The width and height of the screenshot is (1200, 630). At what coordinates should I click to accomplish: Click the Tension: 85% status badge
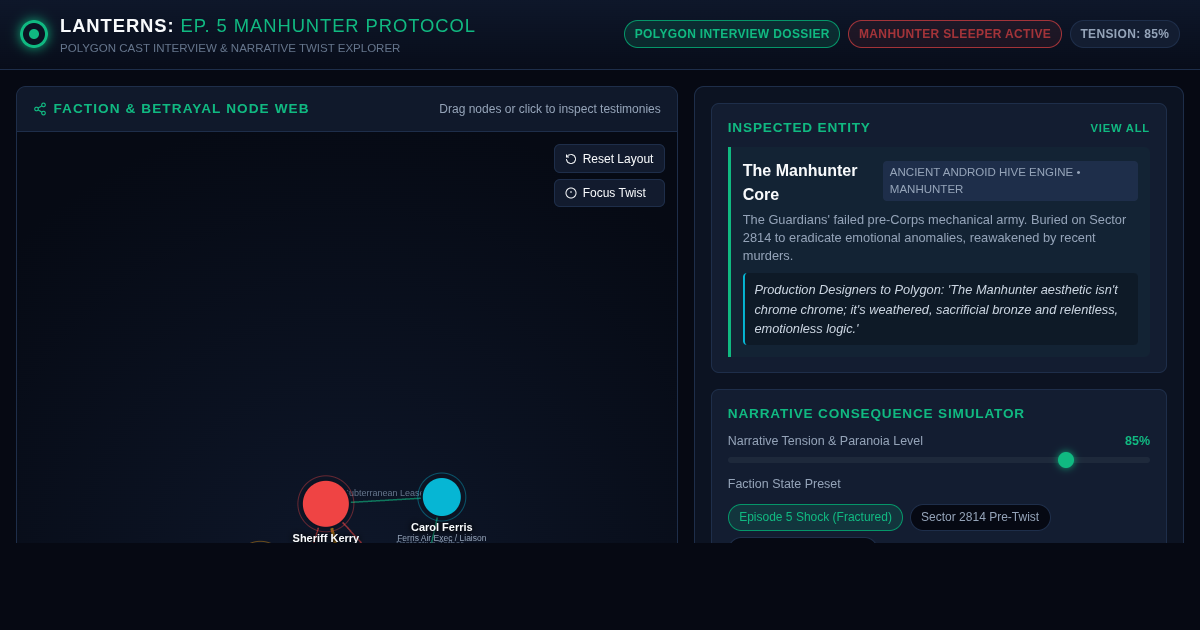1125,34
